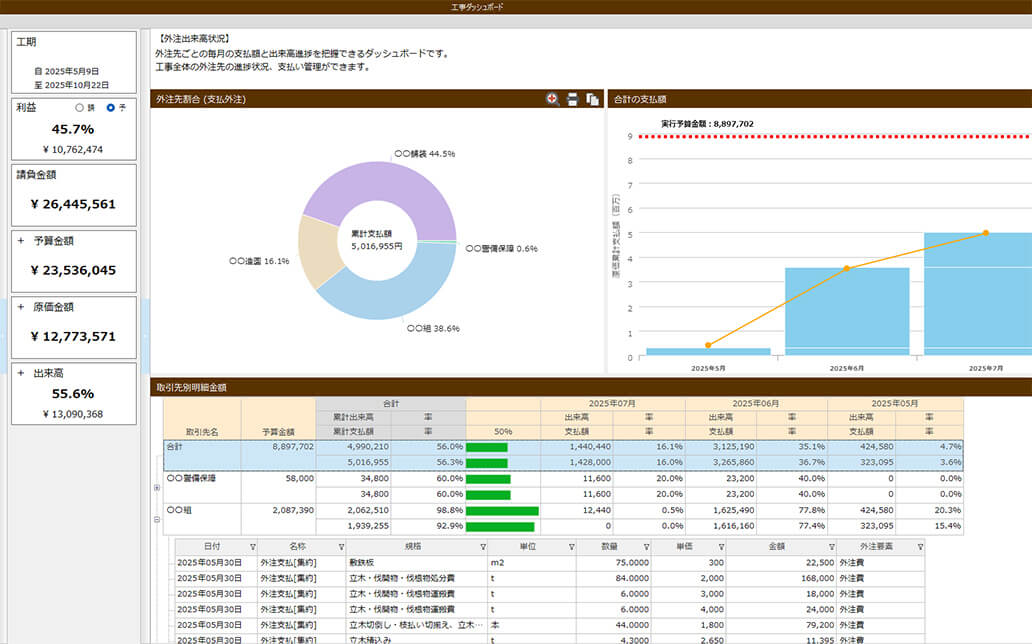The height and width of the screenshot is (644, 1032).
Task: Click the 2025年6月 bar in payment chart
Action: [846, 310]
